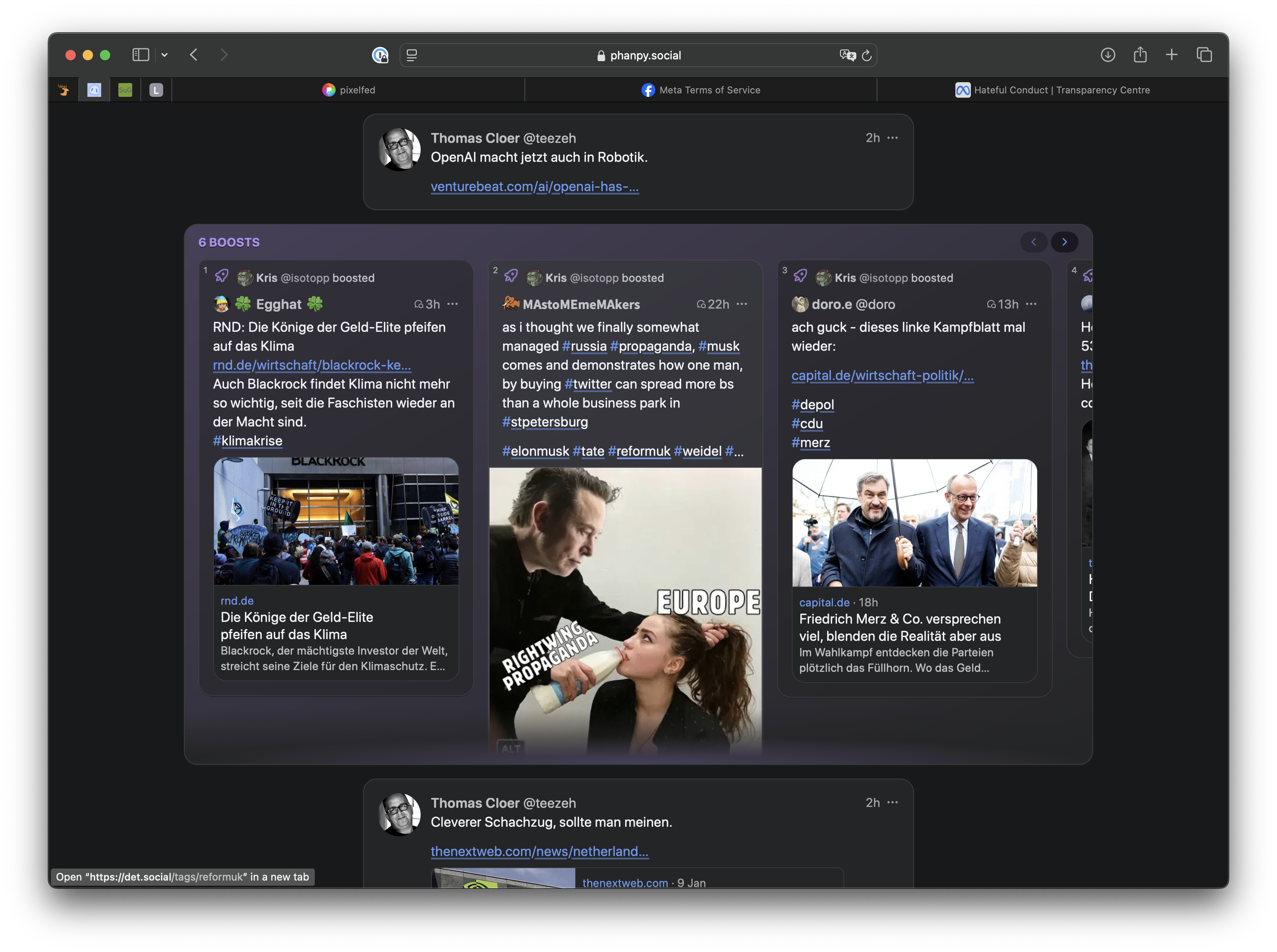Image resolution: width=1277 pixels, height=952 pixels.
Task: Open rnd.de card Die Könige der Geld-Elite
Action: coord(336,633)
